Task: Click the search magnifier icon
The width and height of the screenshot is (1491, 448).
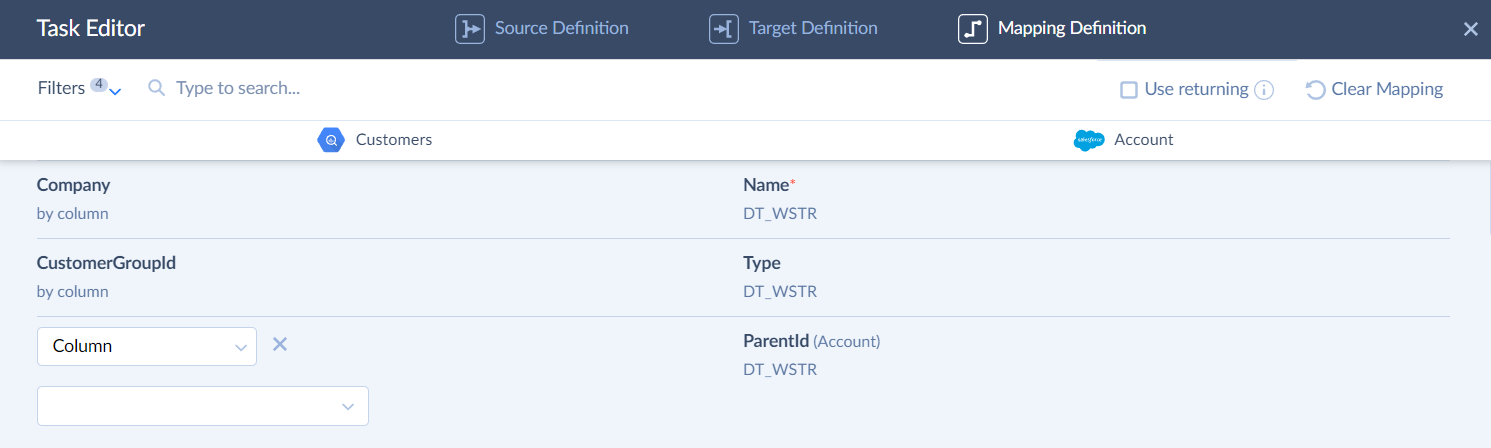Action: tap(156, 88)
